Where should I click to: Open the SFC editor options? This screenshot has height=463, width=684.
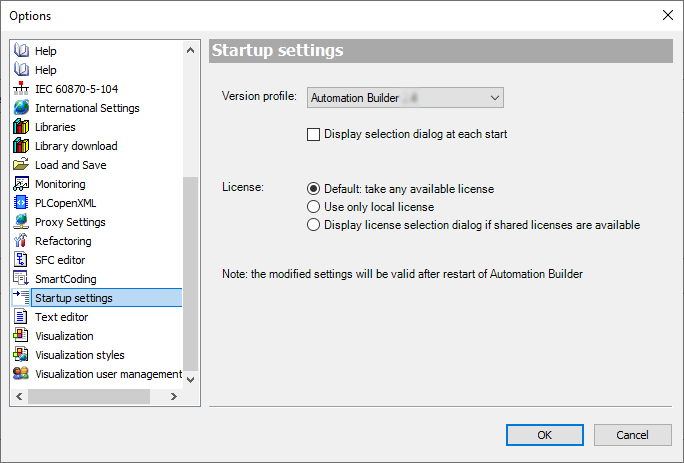point(60,260)
